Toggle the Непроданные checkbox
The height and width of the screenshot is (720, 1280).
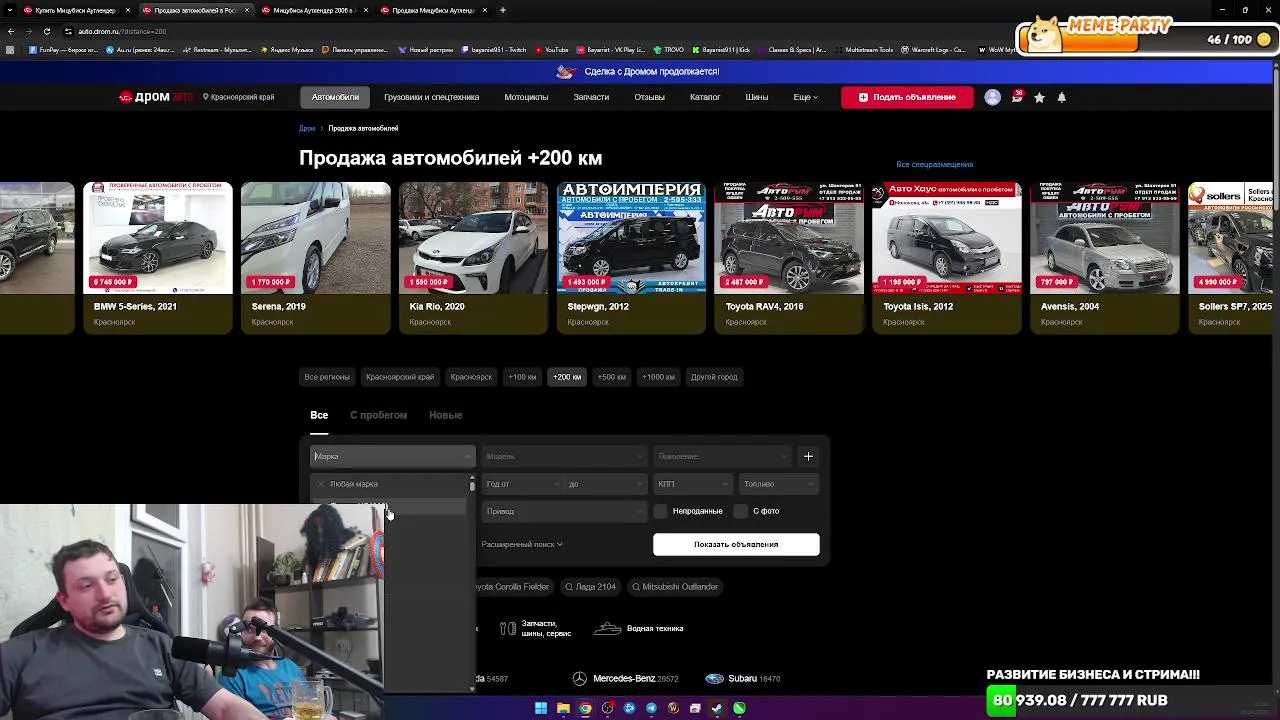pyautogui.click(x=660, y=511)
